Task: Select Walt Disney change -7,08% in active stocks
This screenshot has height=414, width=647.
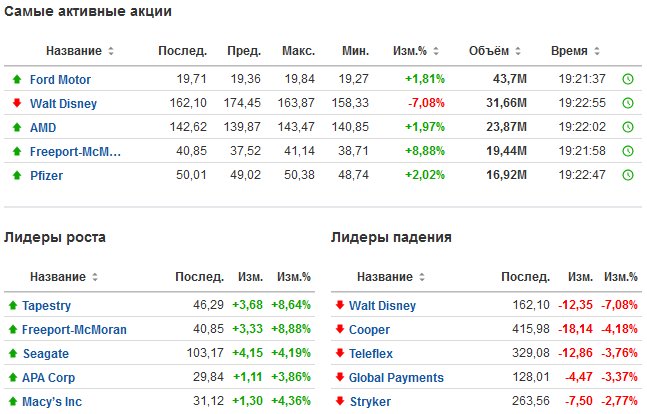Action: coord(426,103)
